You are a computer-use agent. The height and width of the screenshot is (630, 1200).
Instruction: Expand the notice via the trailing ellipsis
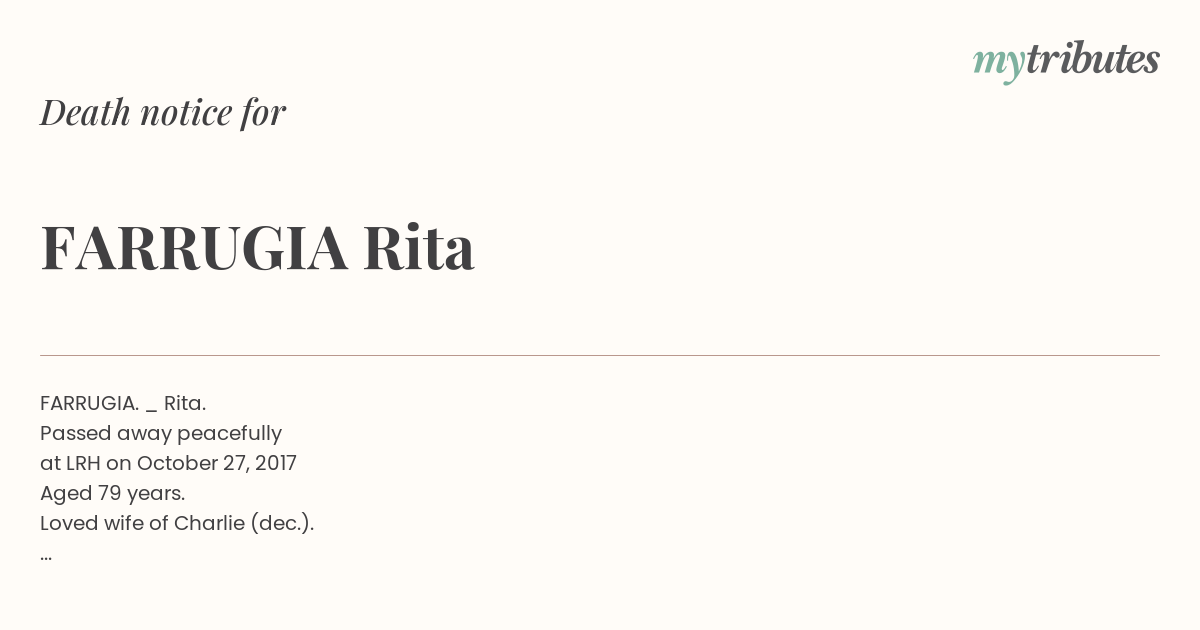point(46,556)
